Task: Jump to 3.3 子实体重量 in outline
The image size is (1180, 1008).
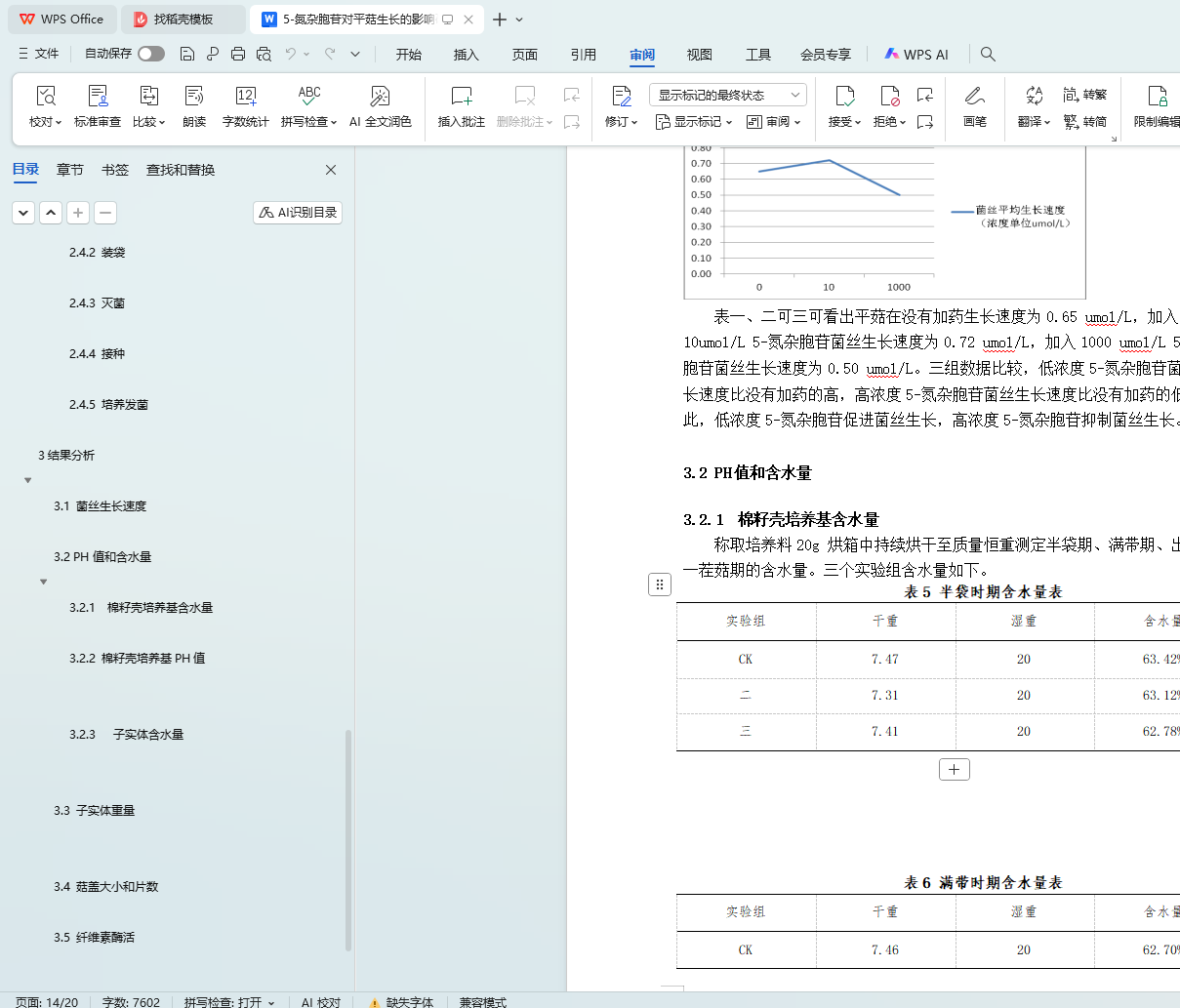Action: pos(95,811)
